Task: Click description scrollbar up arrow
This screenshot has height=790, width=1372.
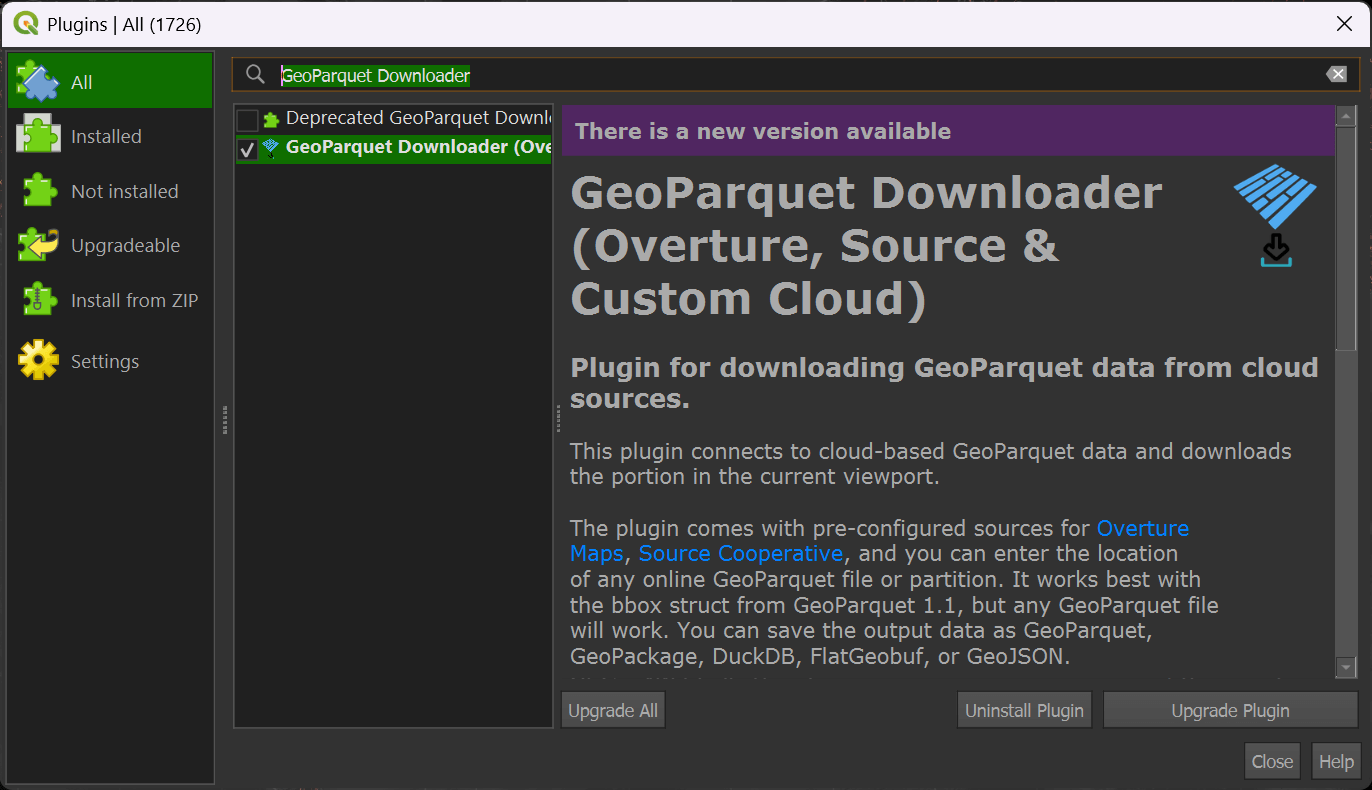Action: [1346, 116]
